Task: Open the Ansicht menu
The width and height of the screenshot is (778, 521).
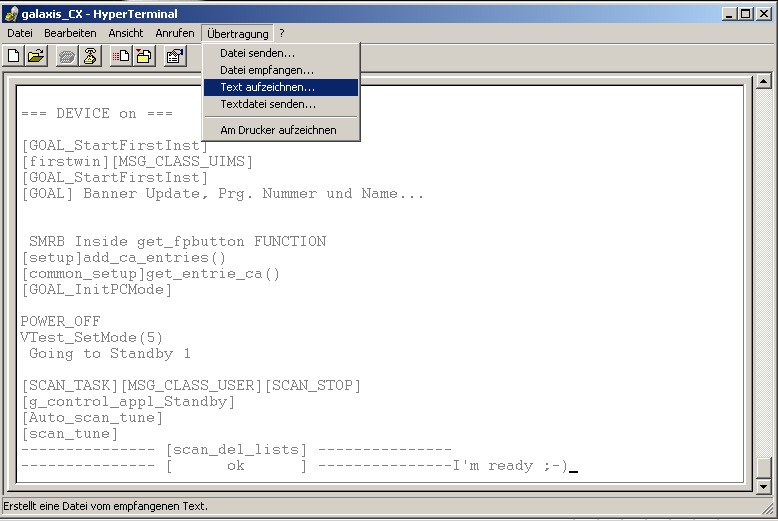Action: 126,33
